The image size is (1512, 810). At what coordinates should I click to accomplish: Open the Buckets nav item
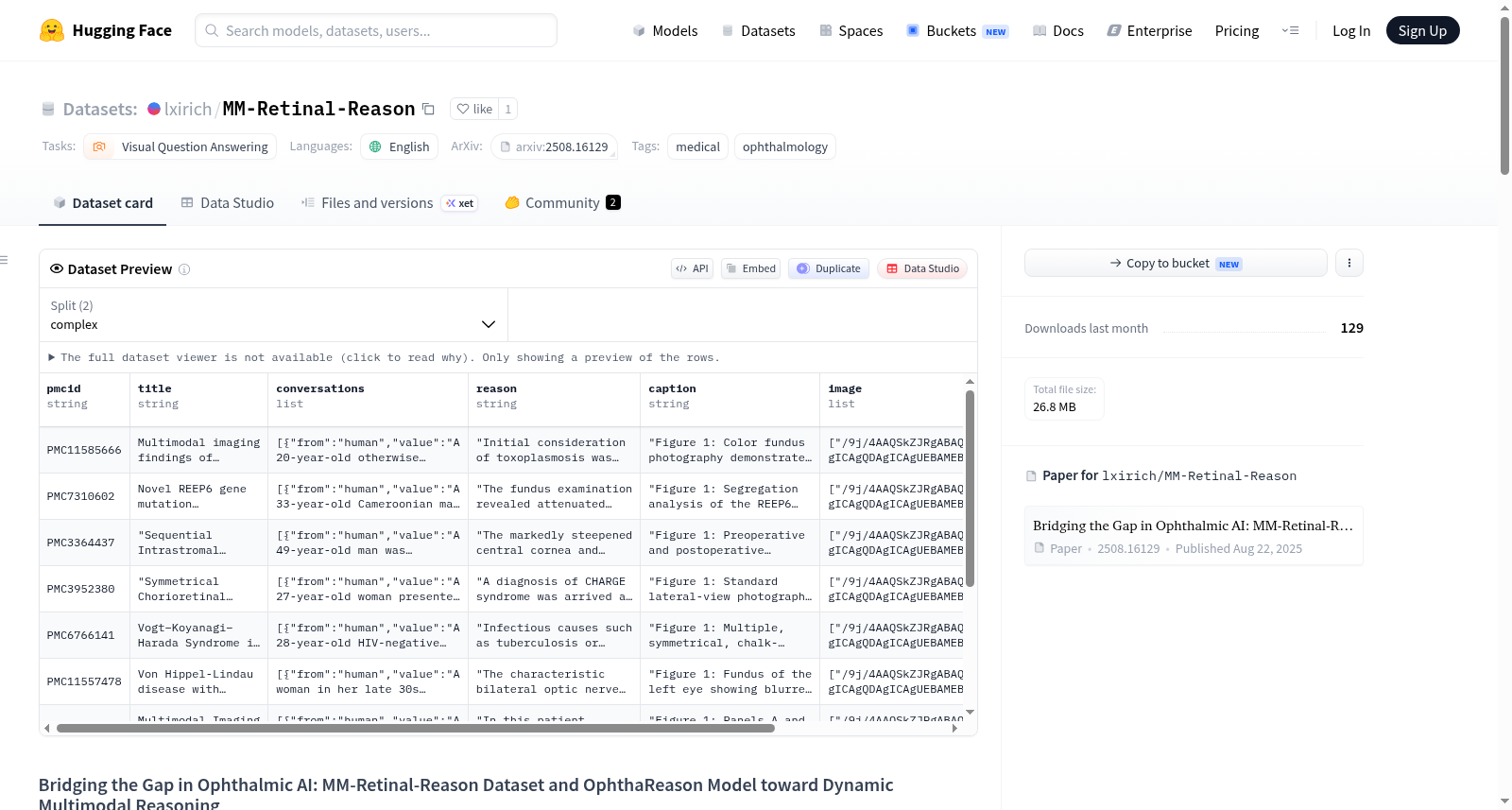click(957, 30)
